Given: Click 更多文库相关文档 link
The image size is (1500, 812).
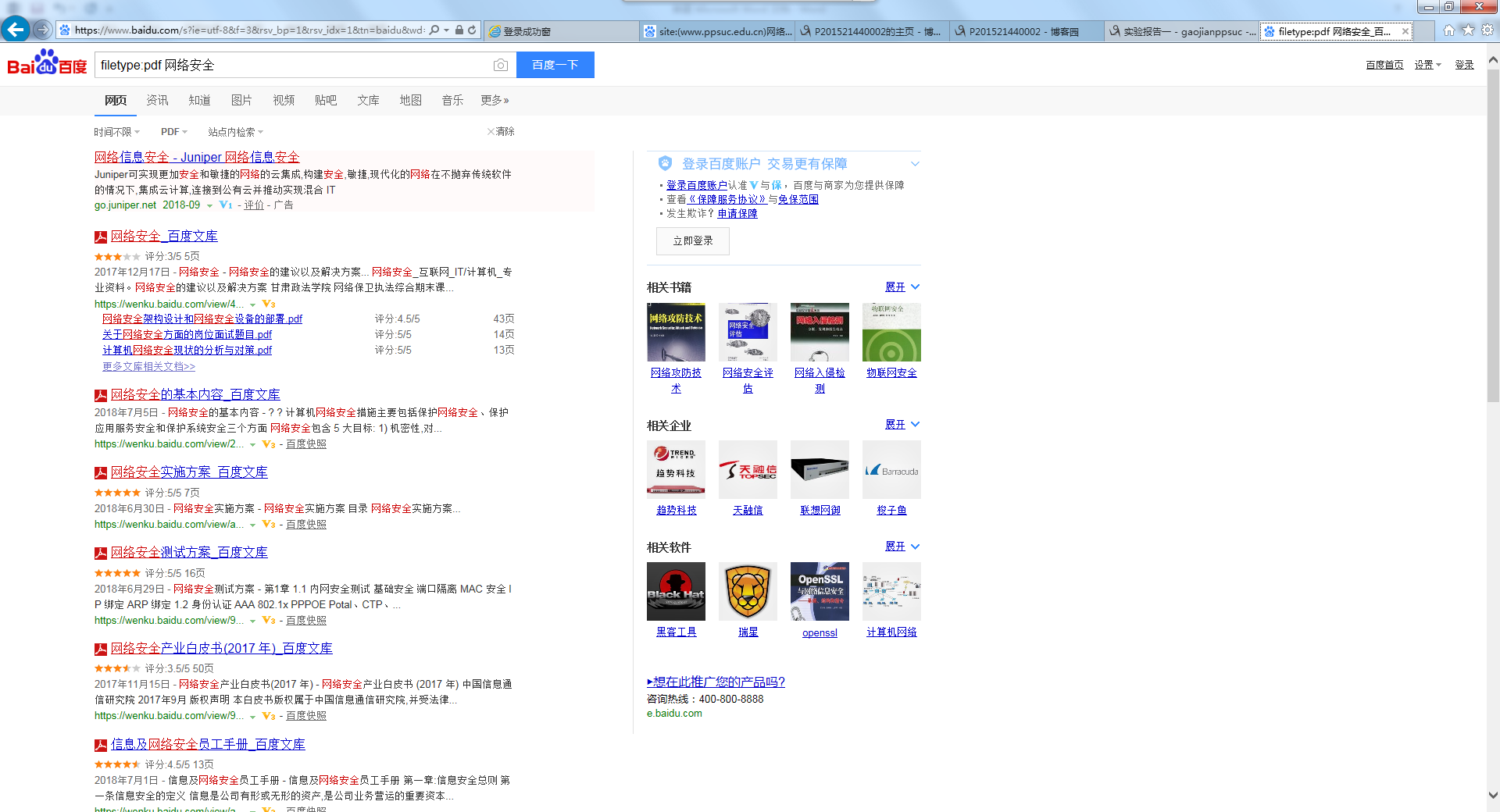Looking at the screenshot, I should 148,366.
